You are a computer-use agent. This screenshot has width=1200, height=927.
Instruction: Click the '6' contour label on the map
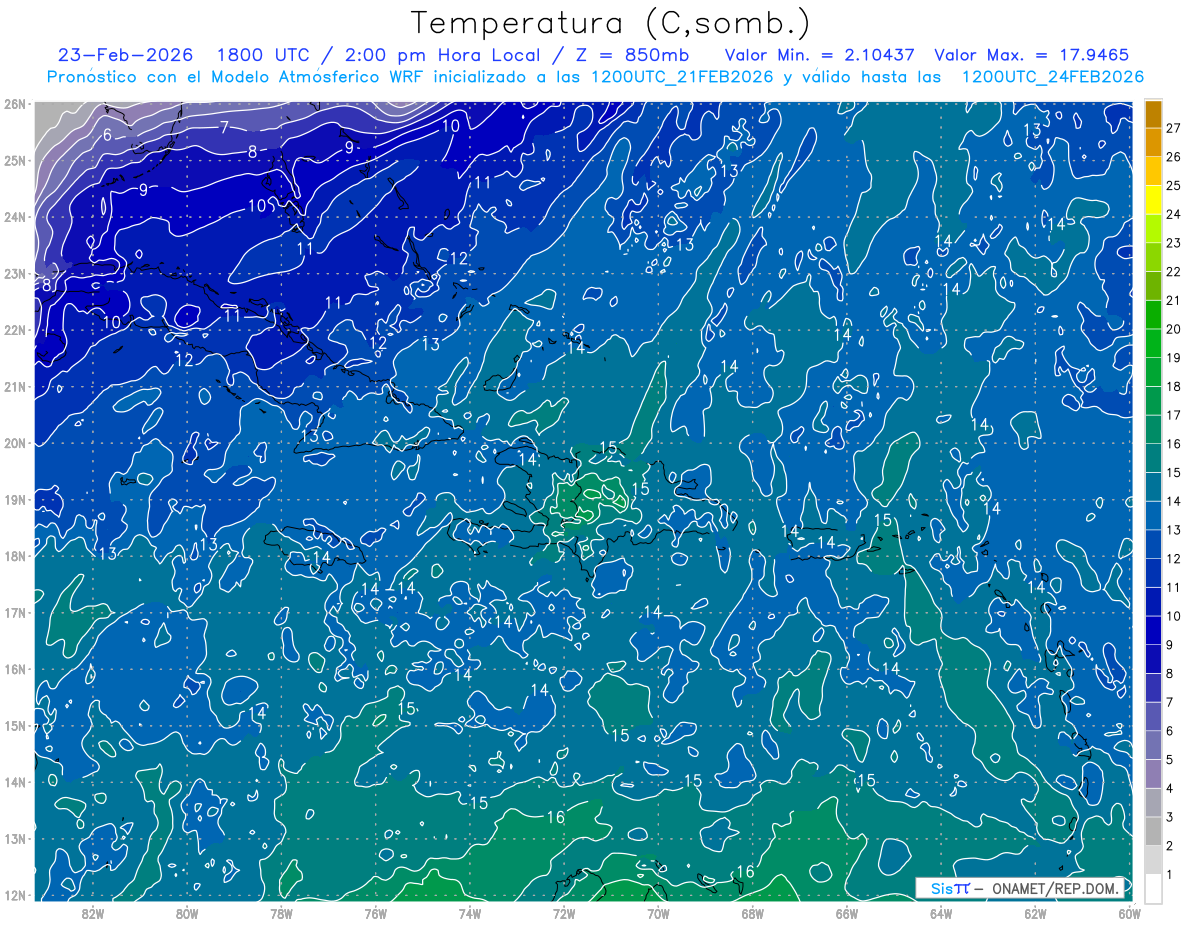(x=107, y=135)
